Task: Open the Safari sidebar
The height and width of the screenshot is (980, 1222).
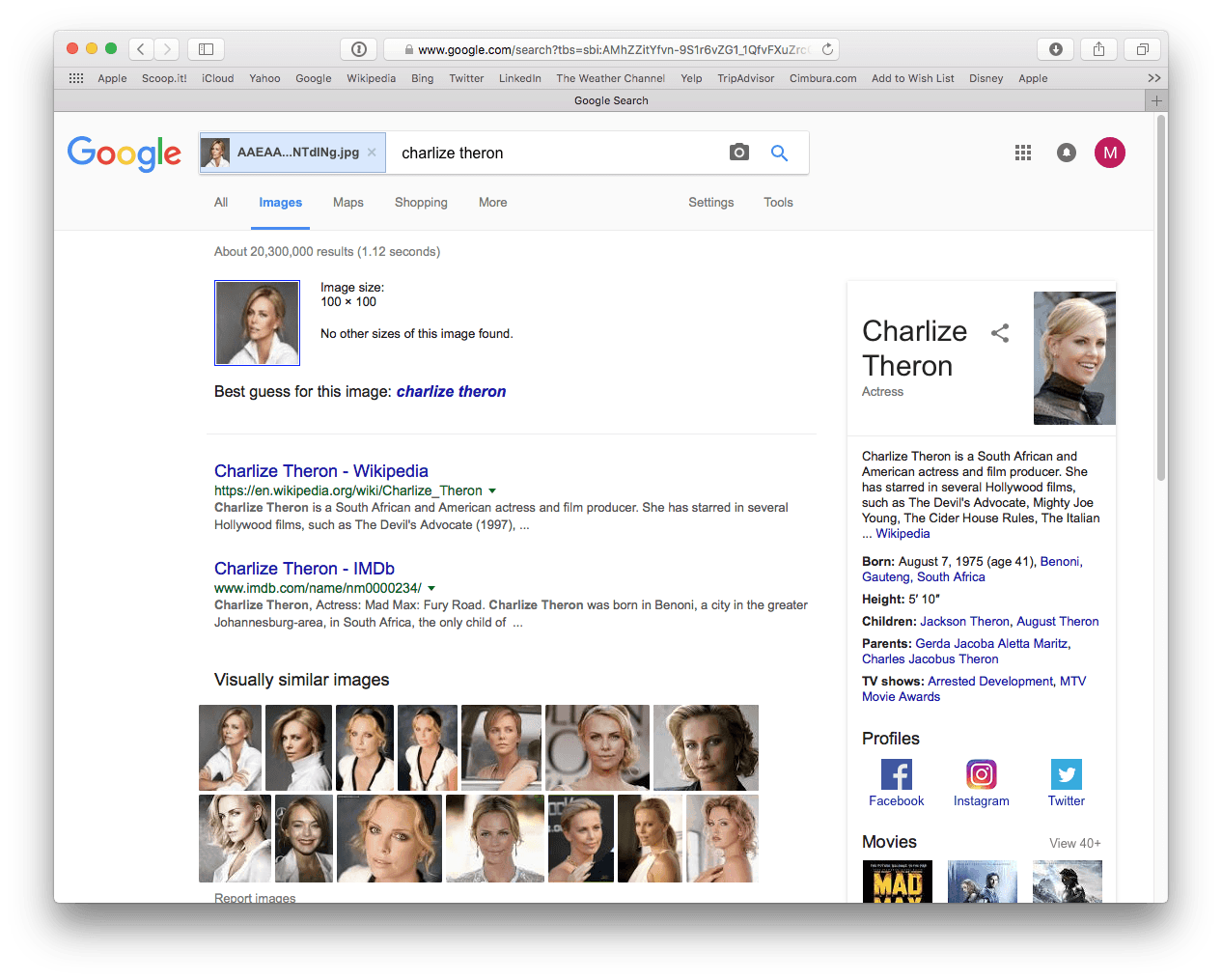Action: coord(204,48)
